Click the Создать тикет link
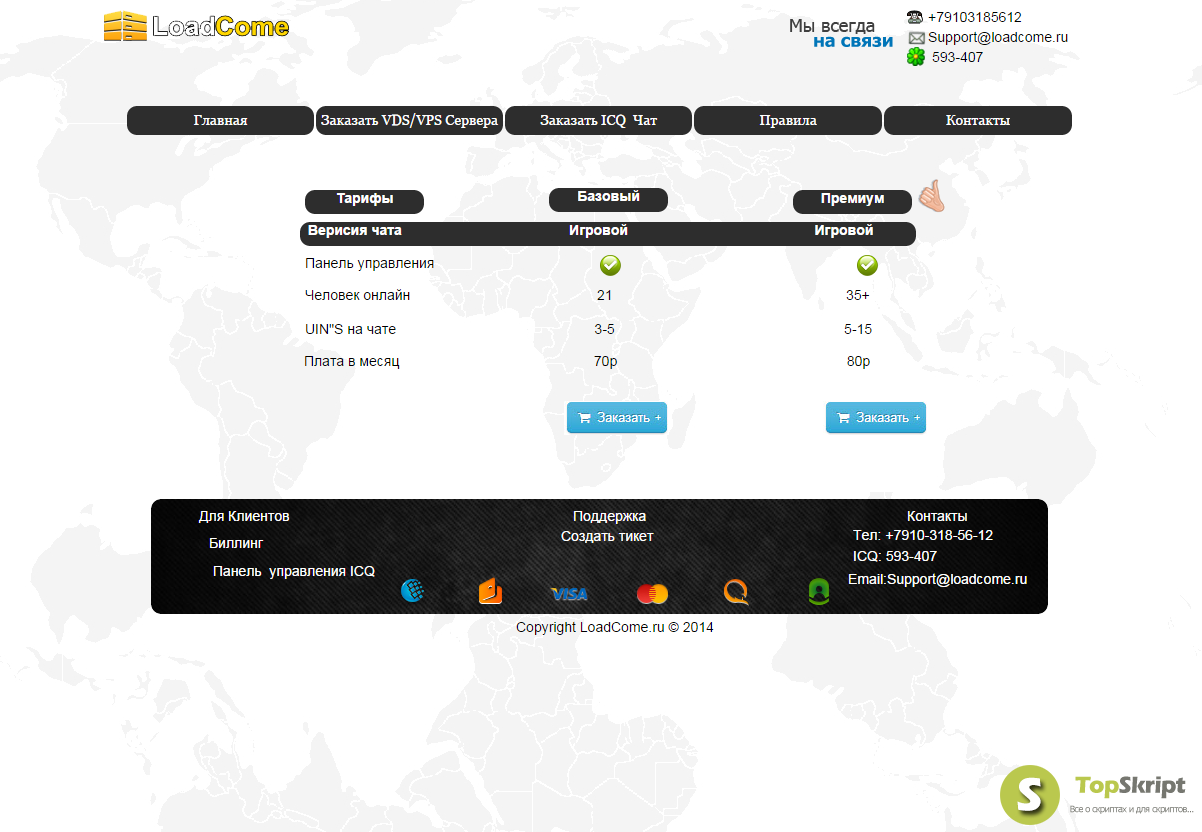Viewport: 1202px width, 832px height. point(607,536)
